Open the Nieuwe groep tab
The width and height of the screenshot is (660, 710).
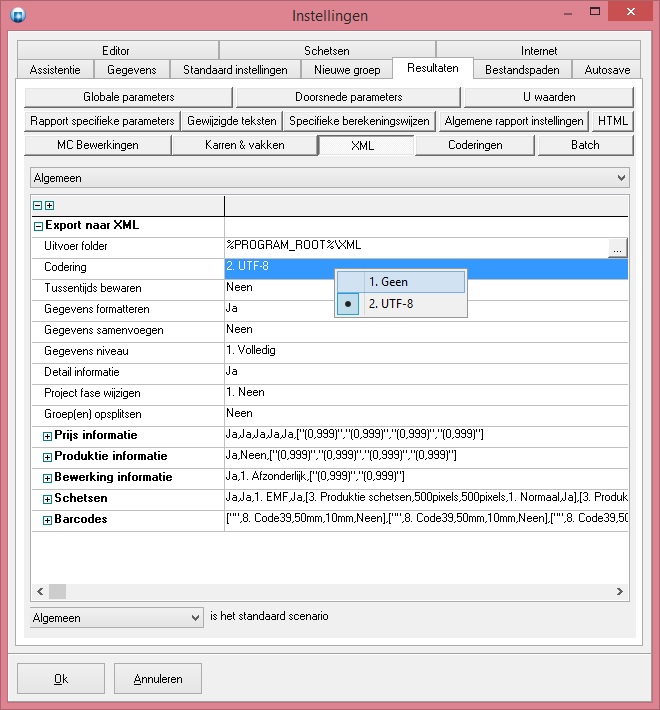click(347, 70)
